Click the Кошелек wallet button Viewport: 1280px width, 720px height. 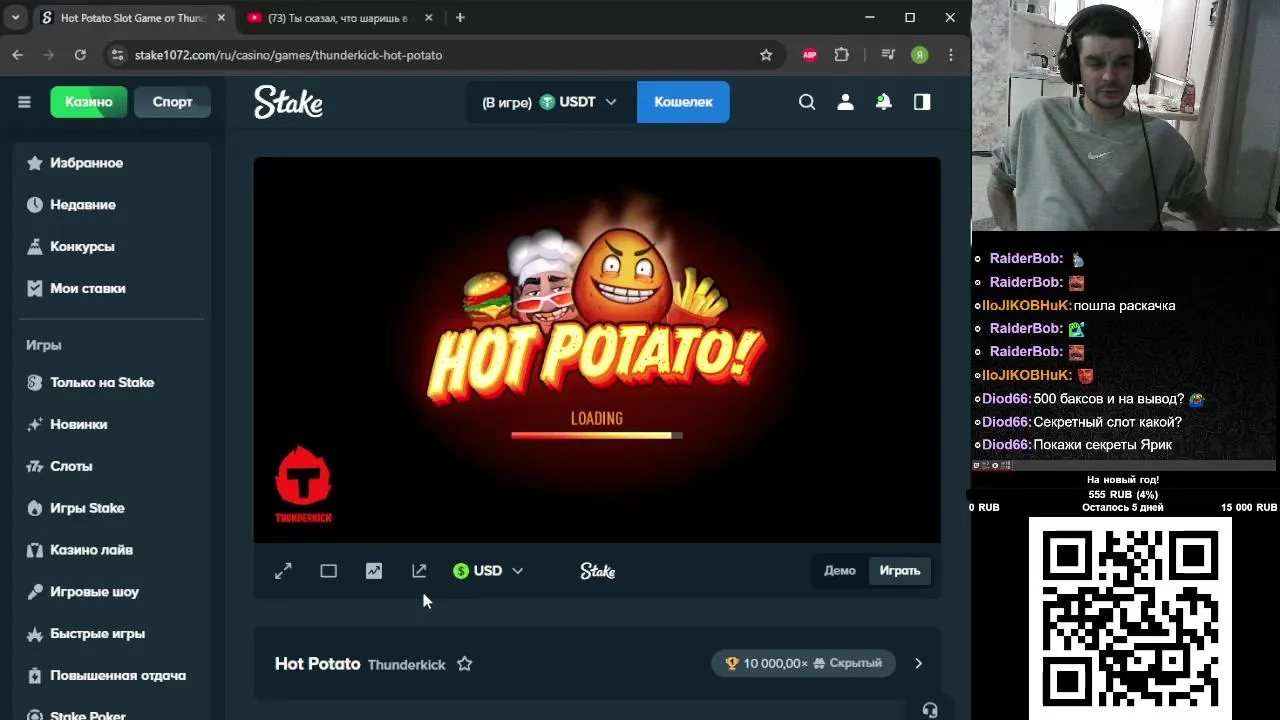tap(683, 102)
